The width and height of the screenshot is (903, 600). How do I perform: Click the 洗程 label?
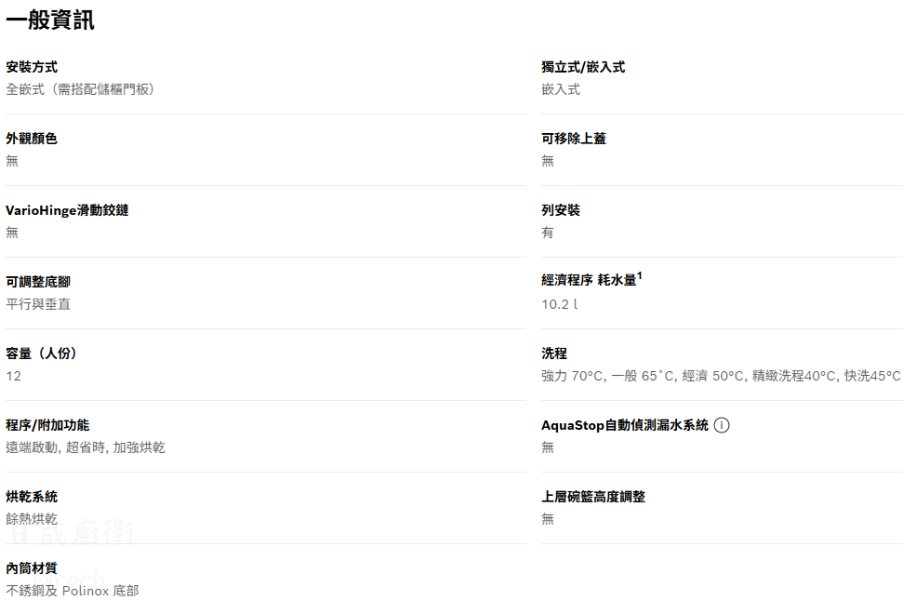[x=554, y=354]
